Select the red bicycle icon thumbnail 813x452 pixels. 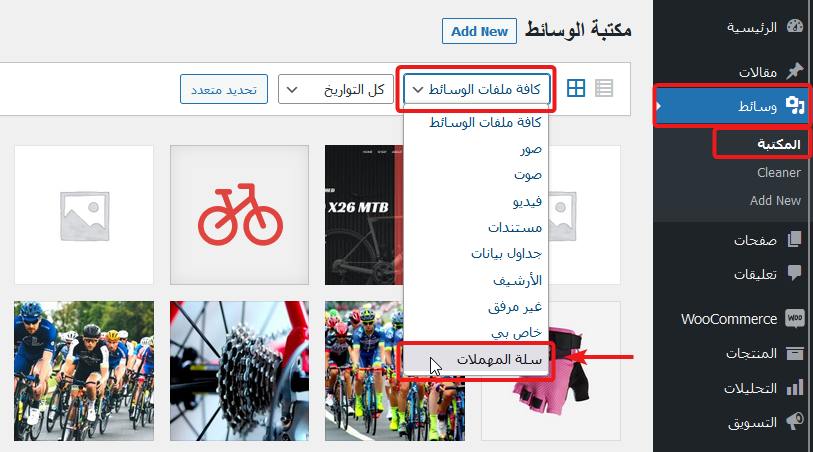[x=240, y=215]
